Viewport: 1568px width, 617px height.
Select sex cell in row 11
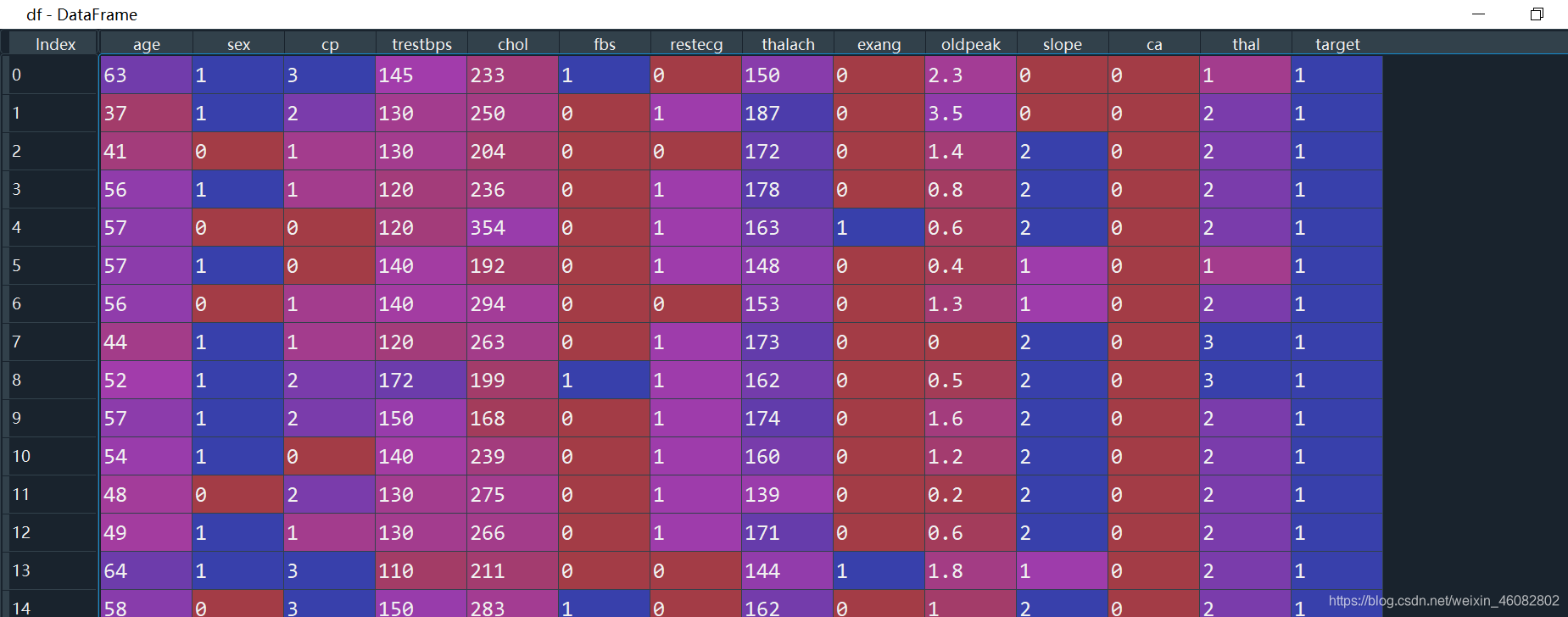coord(238,494)
